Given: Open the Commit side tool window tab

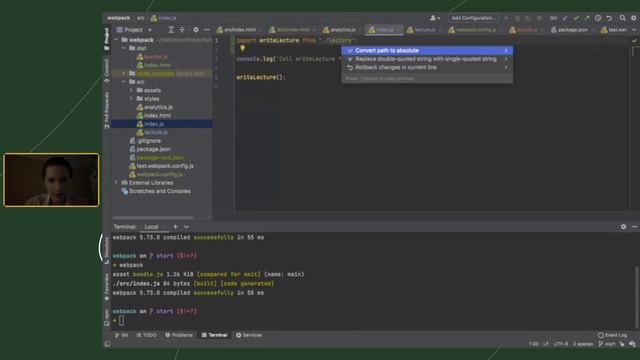Looking at the screenshot, I should click(107, 70).
